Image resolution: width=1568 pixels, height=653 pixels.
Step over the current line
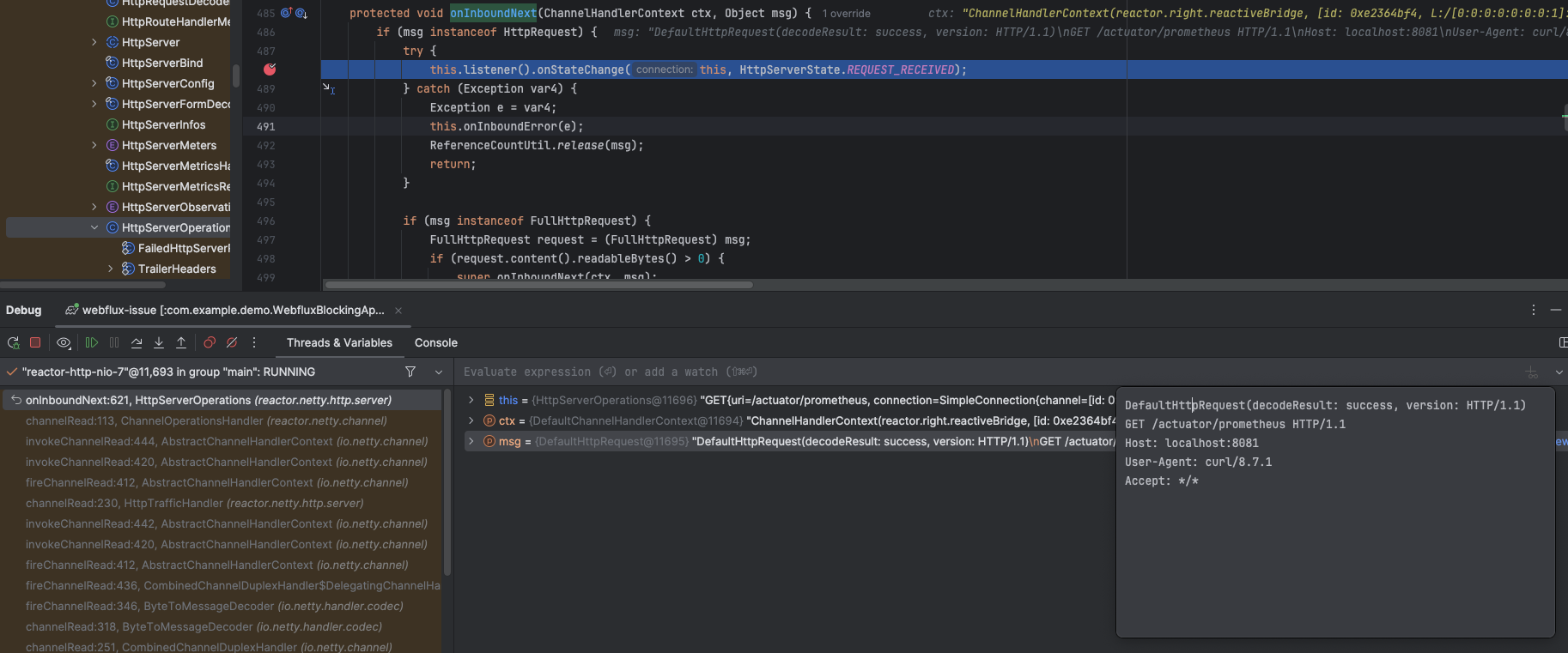pos(137,342)
